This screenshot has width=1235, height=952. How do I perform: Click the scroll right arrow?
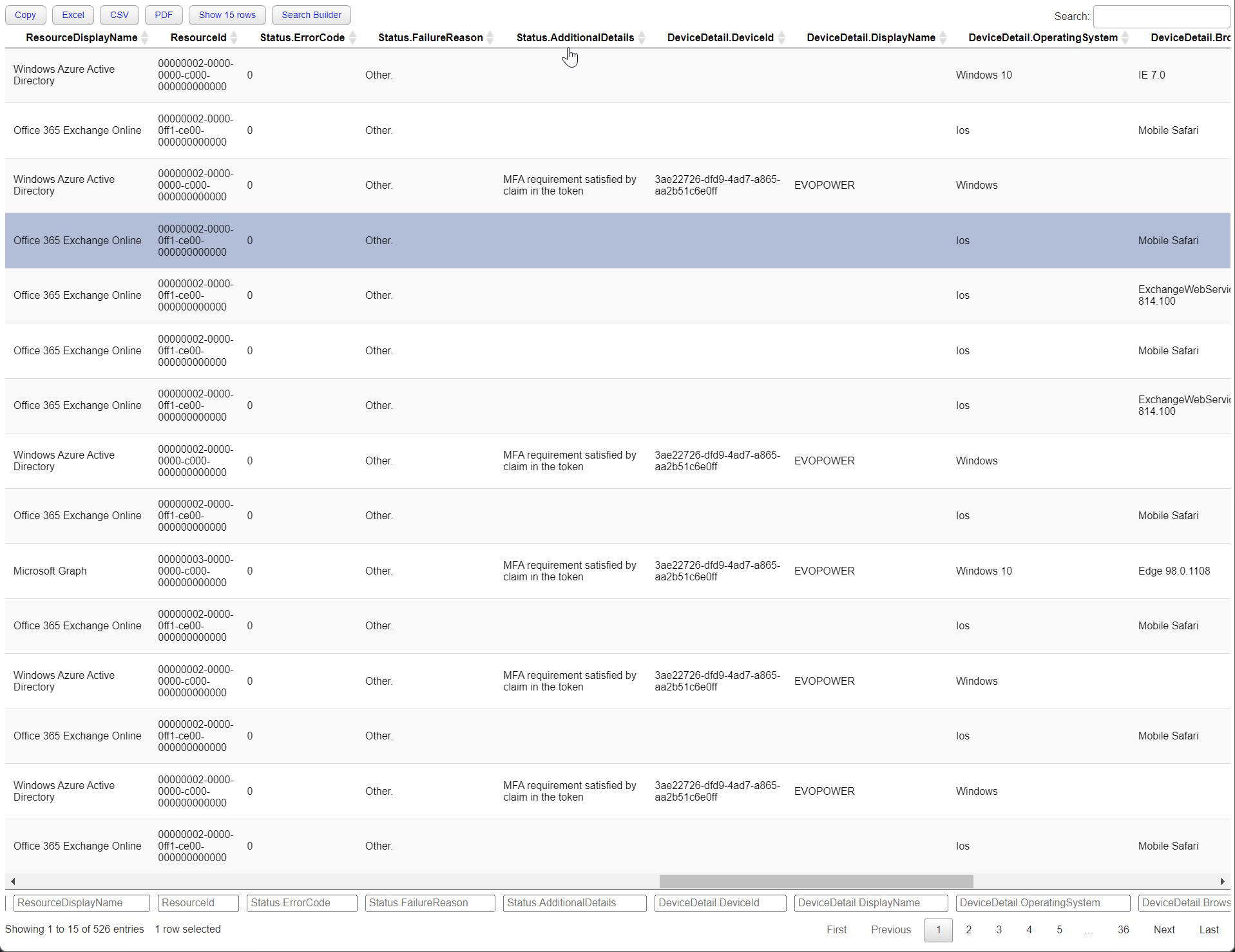click(x=1222, y=881)
